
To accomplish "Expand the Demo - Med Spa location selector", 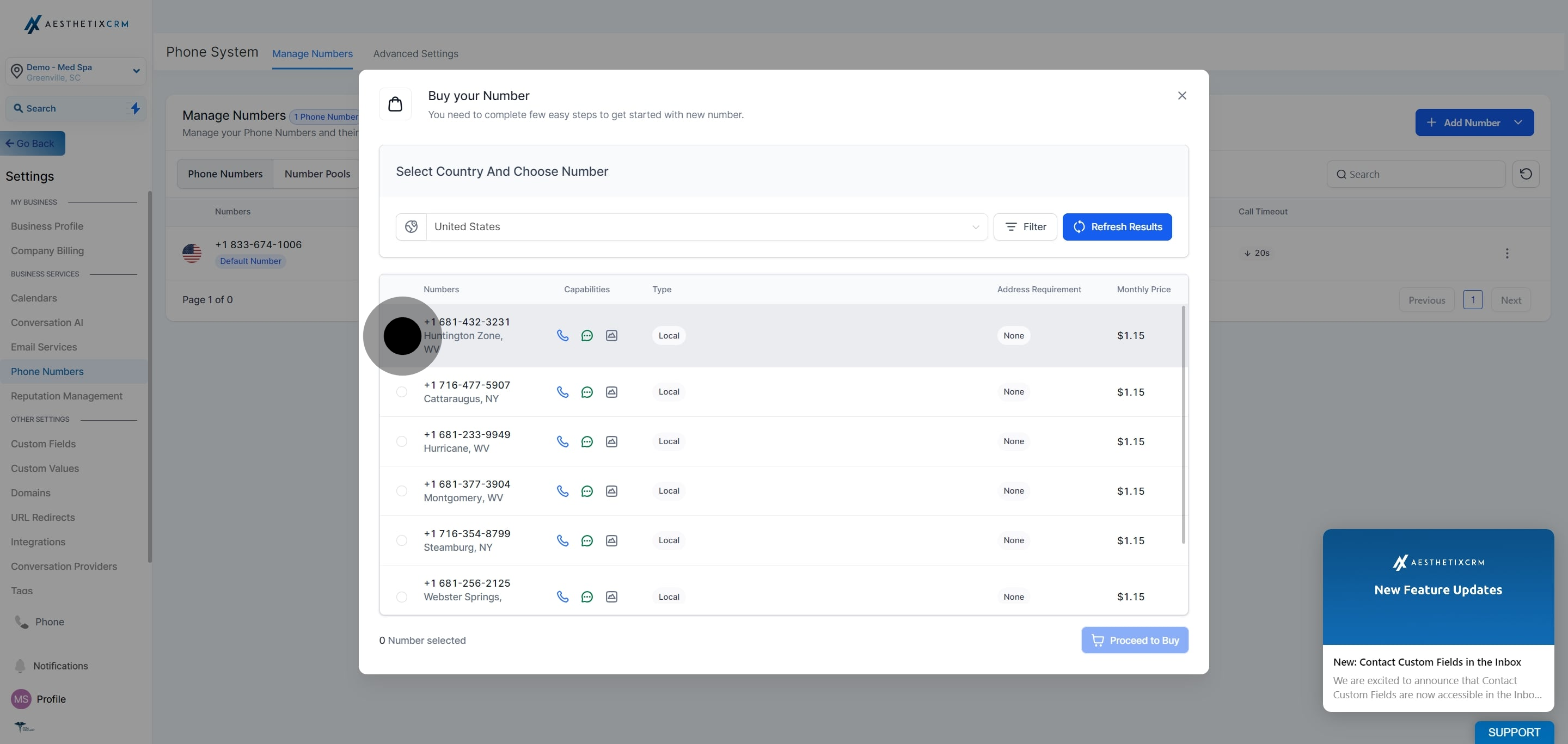I will click(136, 71).
